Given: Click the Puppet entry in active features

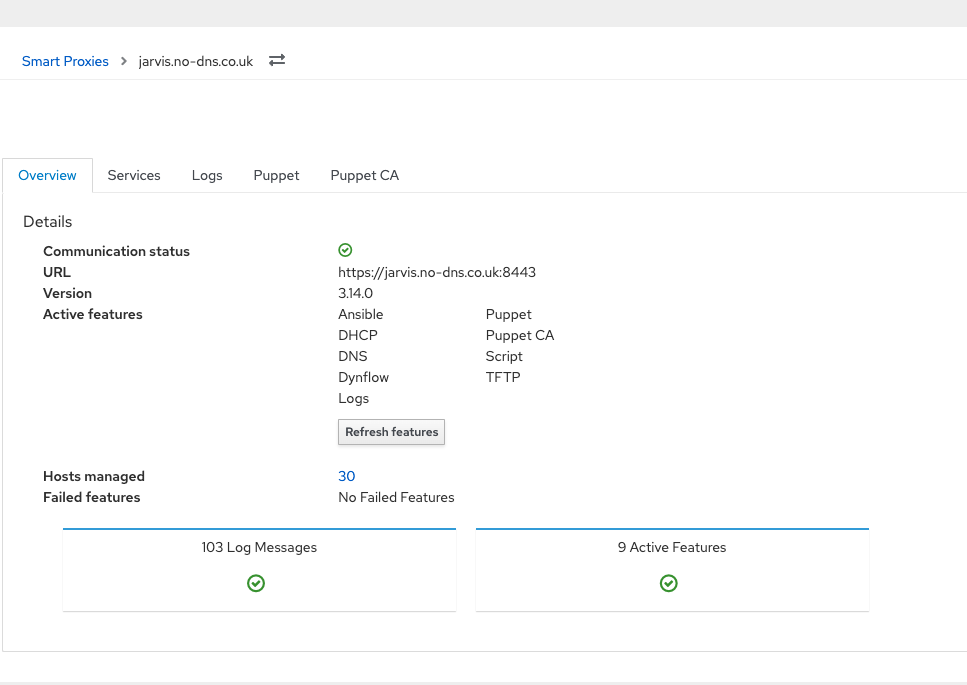Looking at the screenshot, I should tap(508, 314).
